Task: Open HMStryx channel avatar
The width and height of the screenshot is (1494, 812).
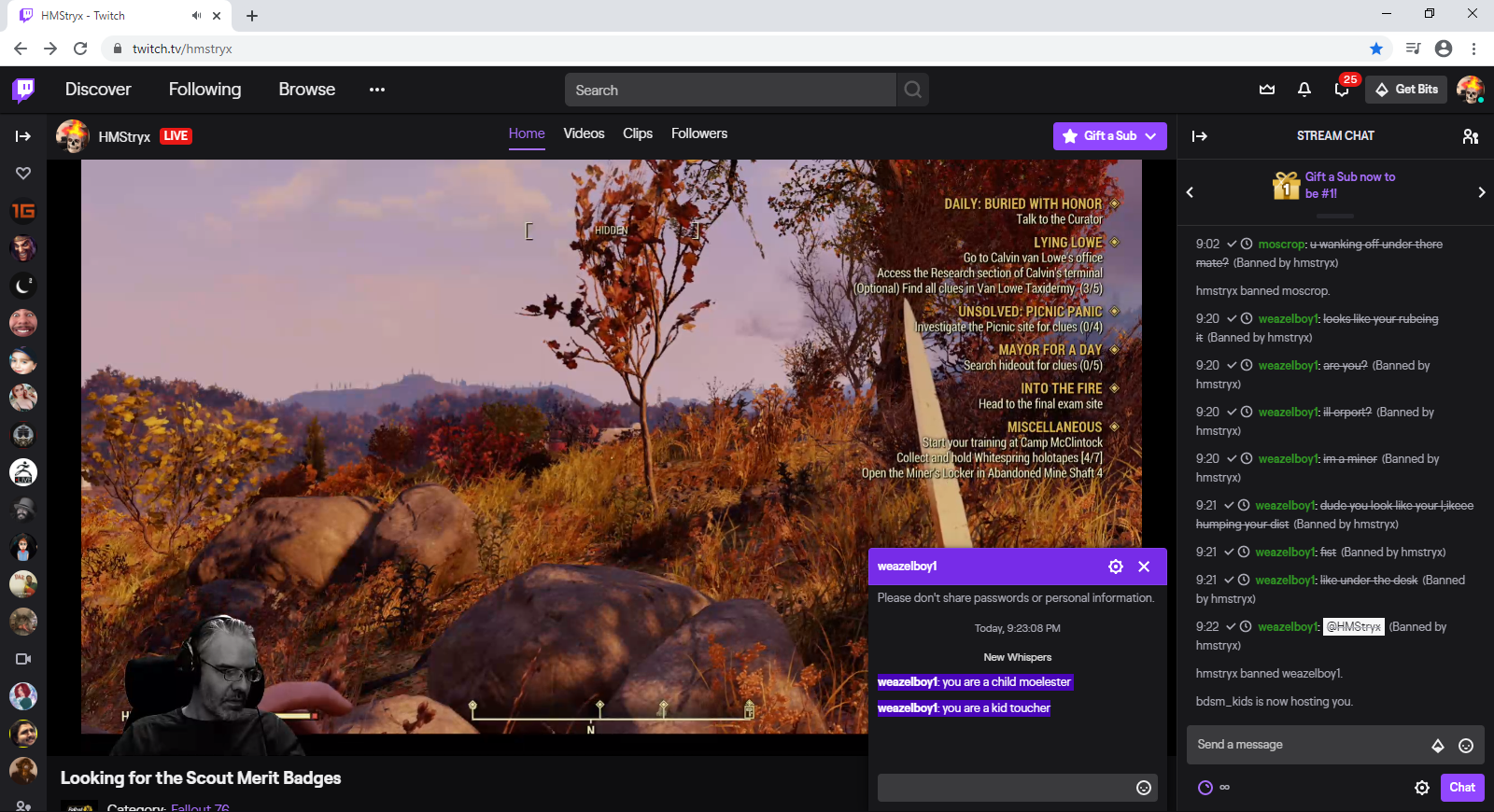Action: [x=72, y=136]
